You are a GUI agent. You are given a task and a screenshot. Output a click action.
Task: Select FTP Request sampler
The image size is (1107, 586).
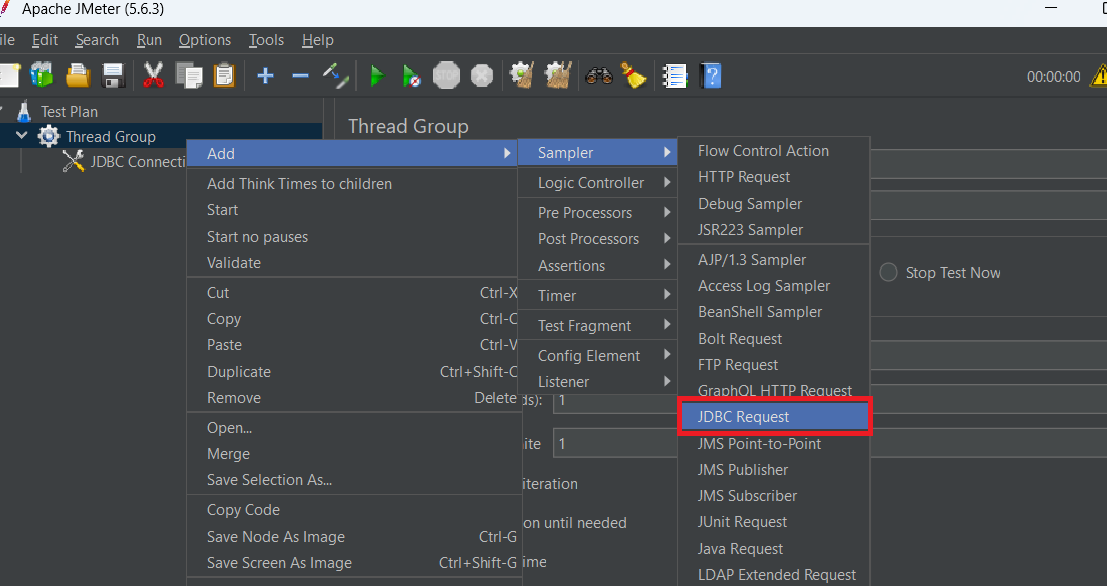[774, 365]
